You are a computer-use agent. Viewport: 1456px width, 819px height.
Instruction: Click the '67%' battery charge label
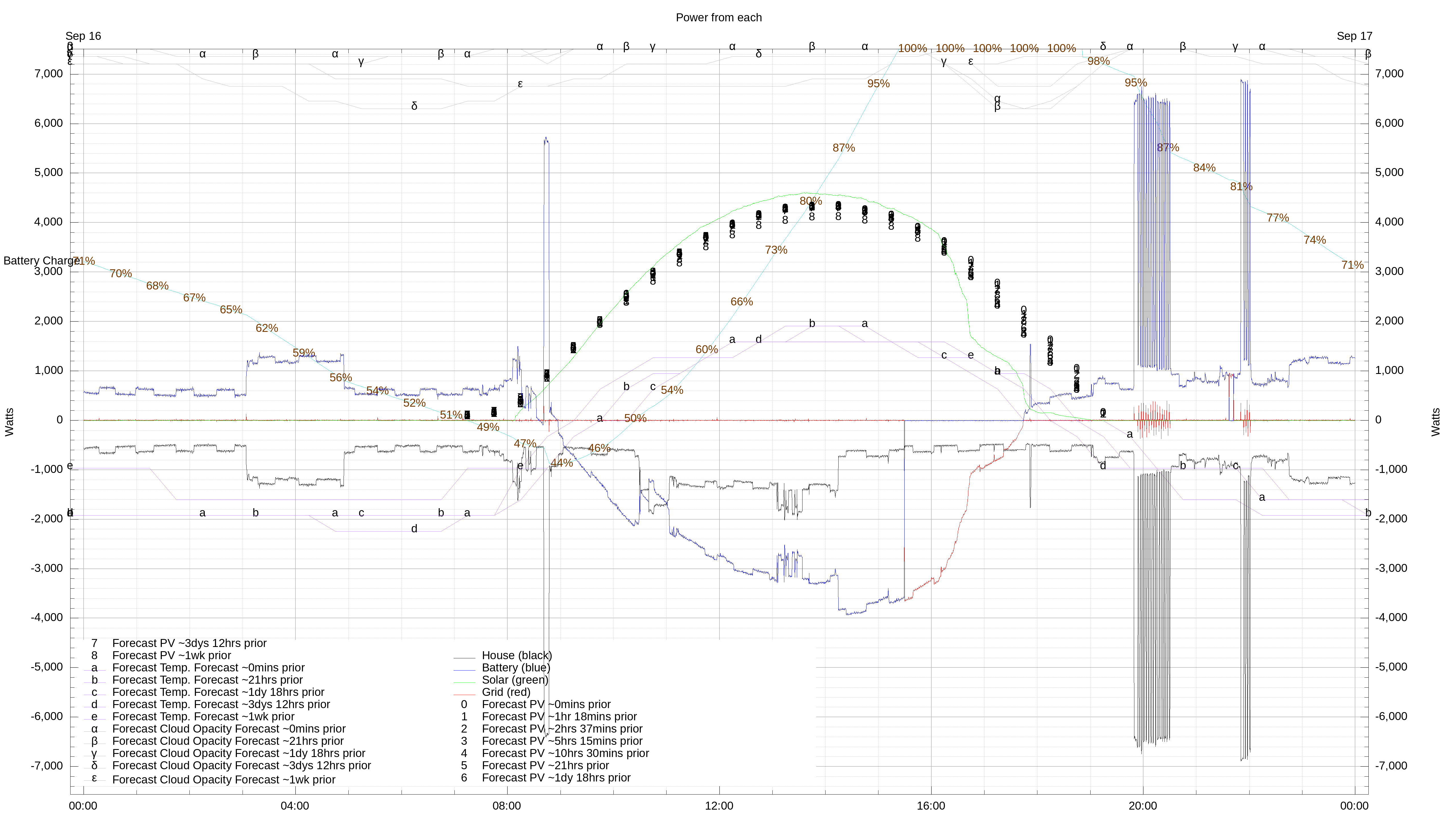[194, 298]
